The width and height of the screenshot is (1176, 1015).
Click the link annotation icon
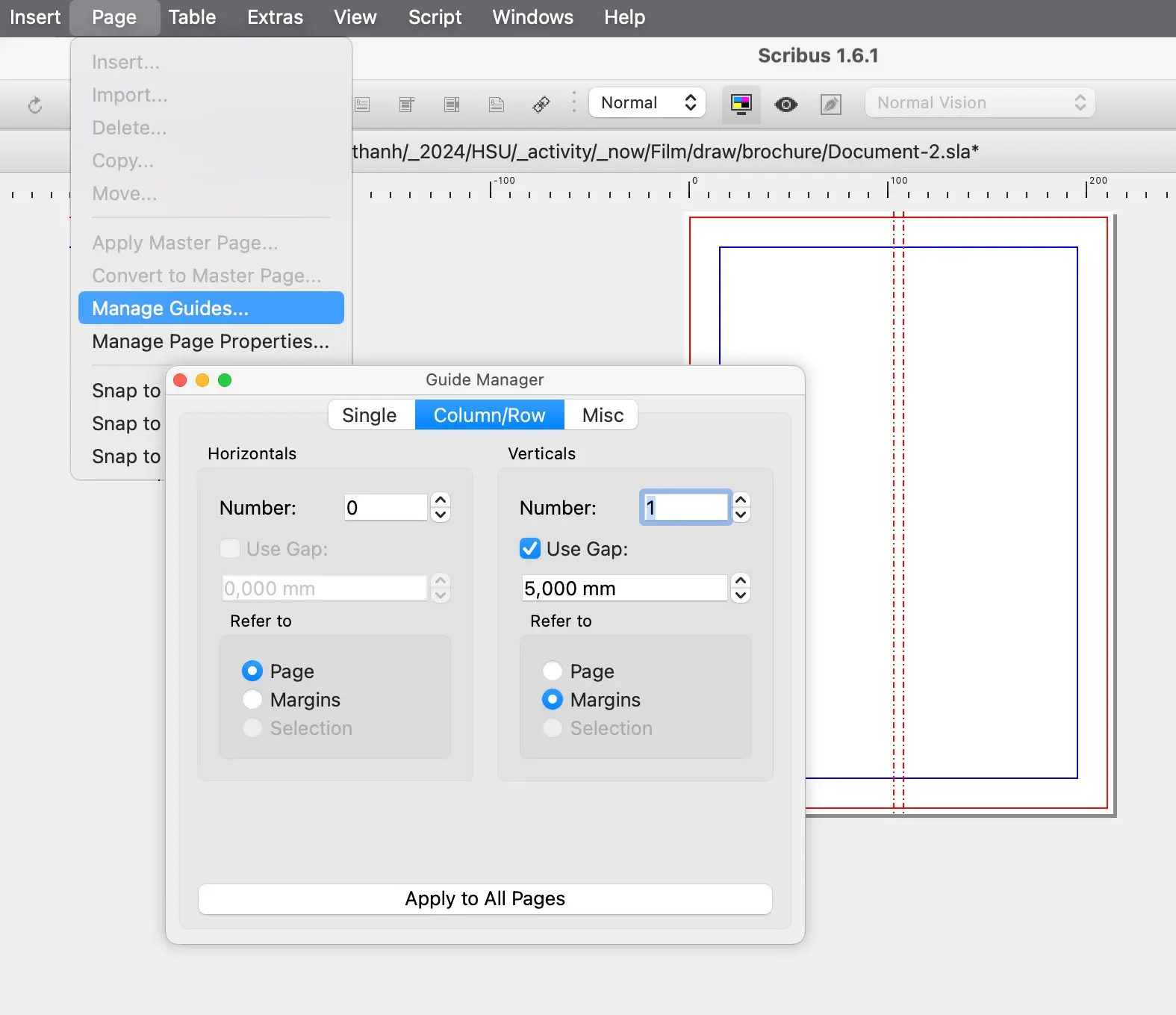click(x=541, y=104)
